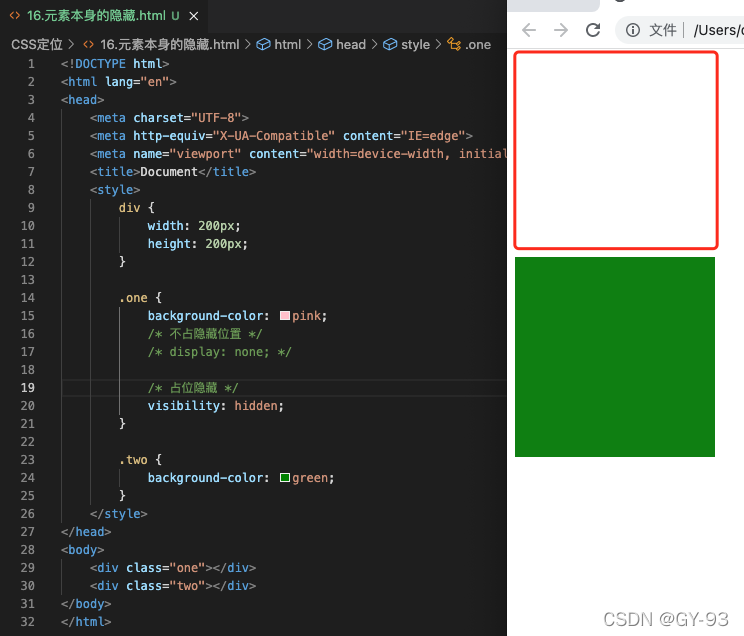Click the closing </style> tag
744x636 pixels.
(x=119, y=514)
